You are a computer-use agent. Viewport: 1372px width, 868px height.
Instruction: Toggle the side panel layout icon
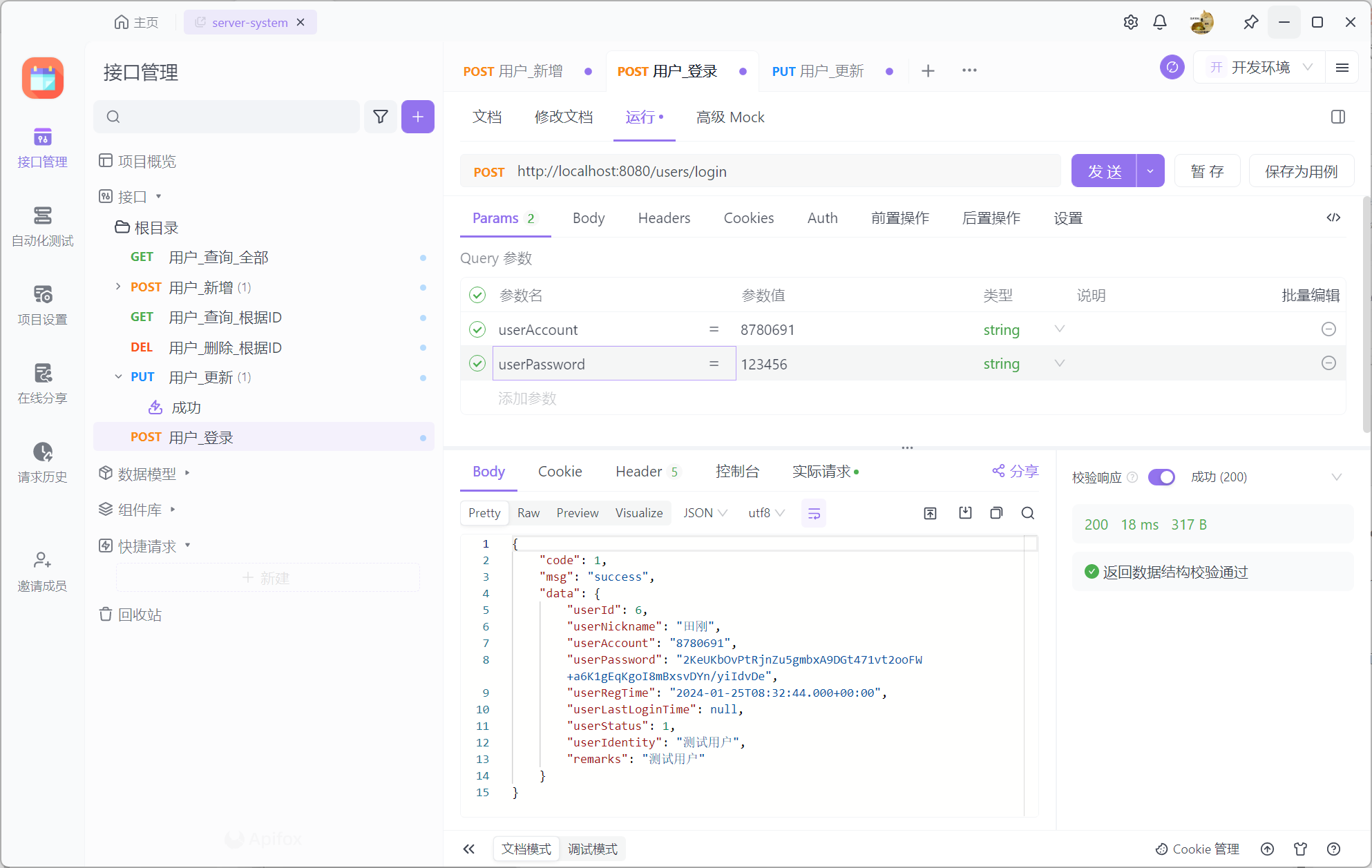coord(1338,117)
